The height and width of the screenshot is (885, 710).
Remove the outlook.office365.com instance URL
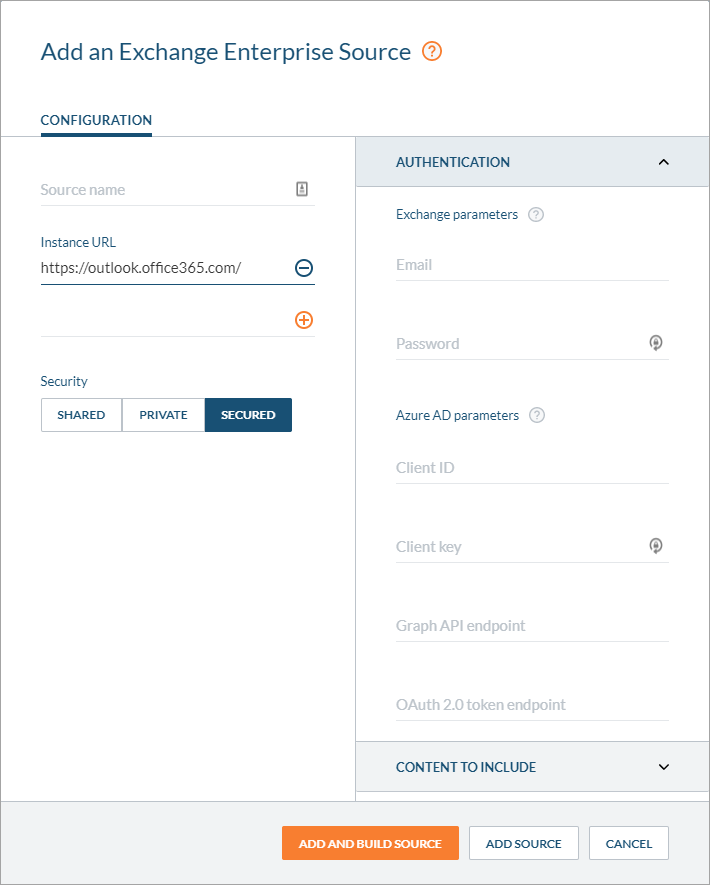[x=304, y=268]
